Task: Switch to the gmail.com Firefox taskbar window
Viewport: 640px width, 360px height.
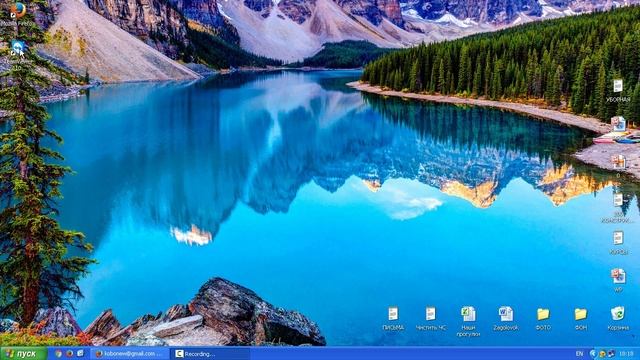Action: [x=130, y=354]
